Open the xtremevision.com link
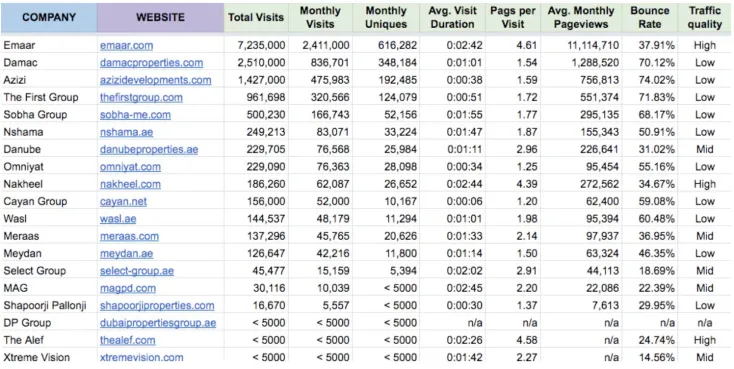734x369 pixels. tap(141, 357)
